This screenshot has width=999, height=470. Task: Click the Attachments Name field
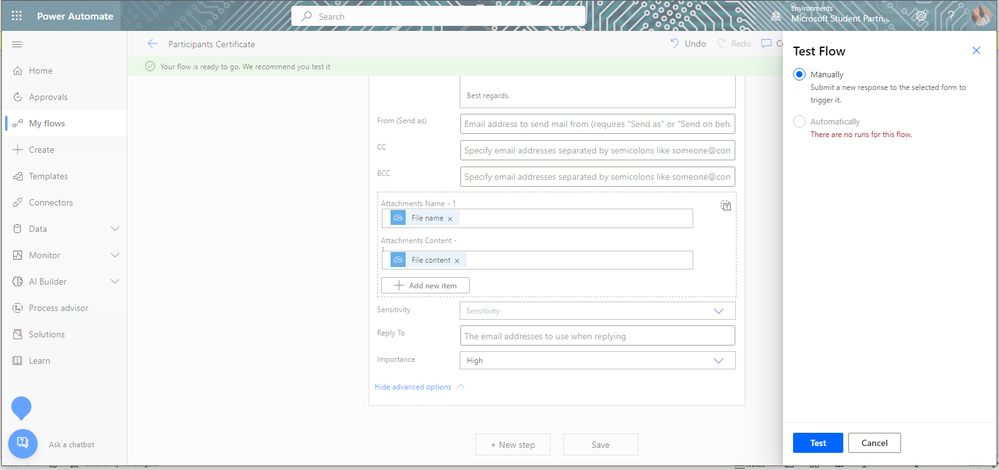[x=538, y=218]
